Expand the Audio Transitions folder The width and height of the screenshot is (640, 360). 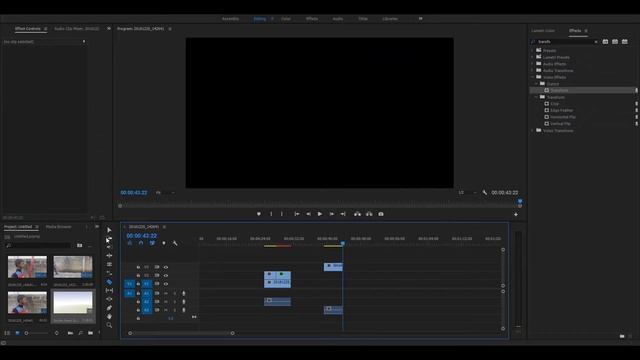[533, 71]
